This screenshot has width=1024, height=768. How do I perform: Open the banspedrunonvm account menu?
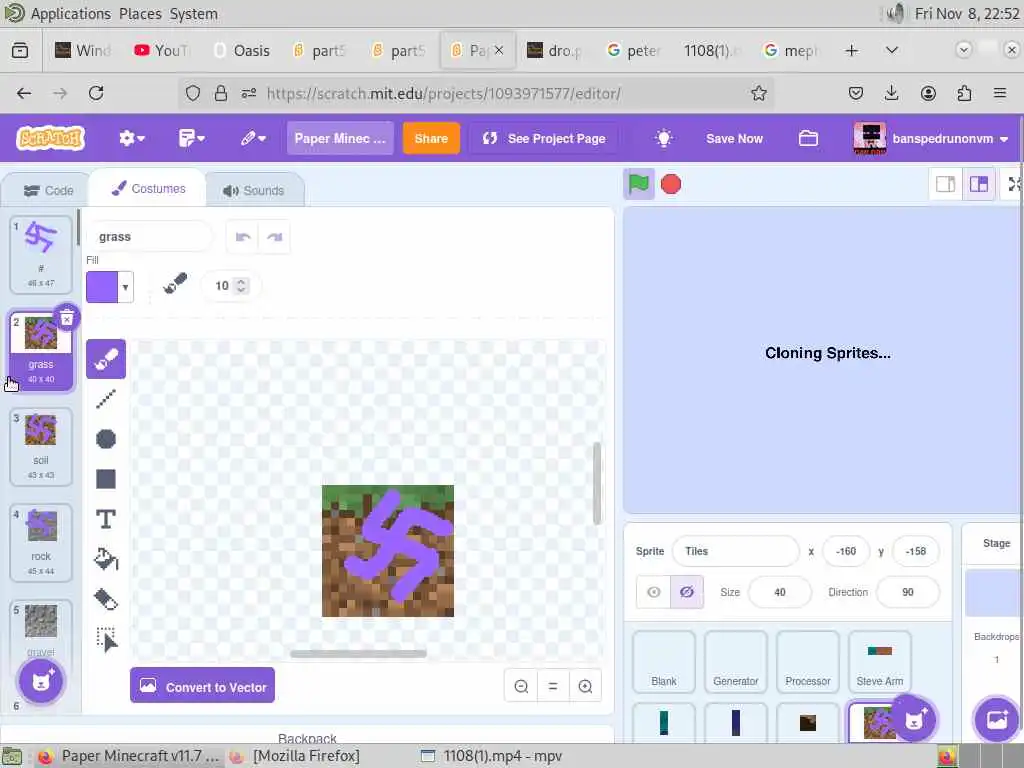931,138
